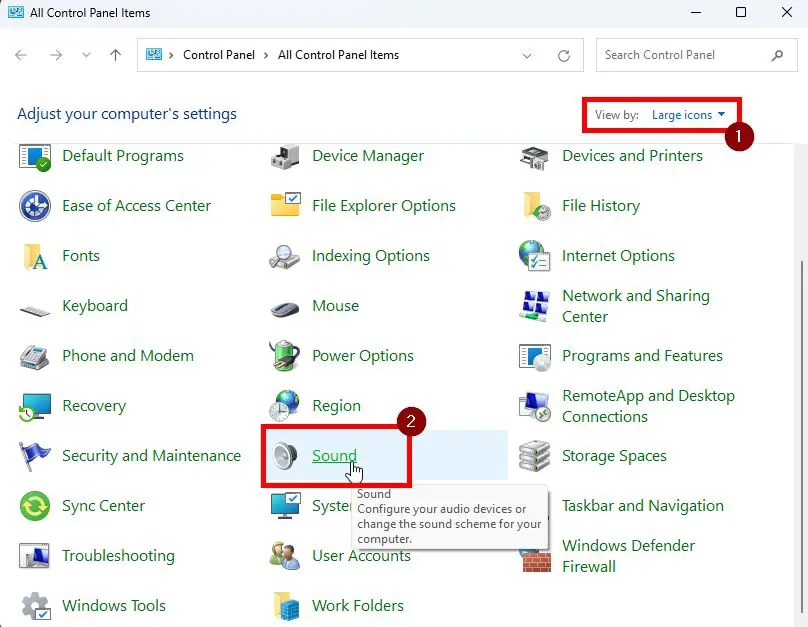Open the Network and Sharing Center link

coord(635,306)
